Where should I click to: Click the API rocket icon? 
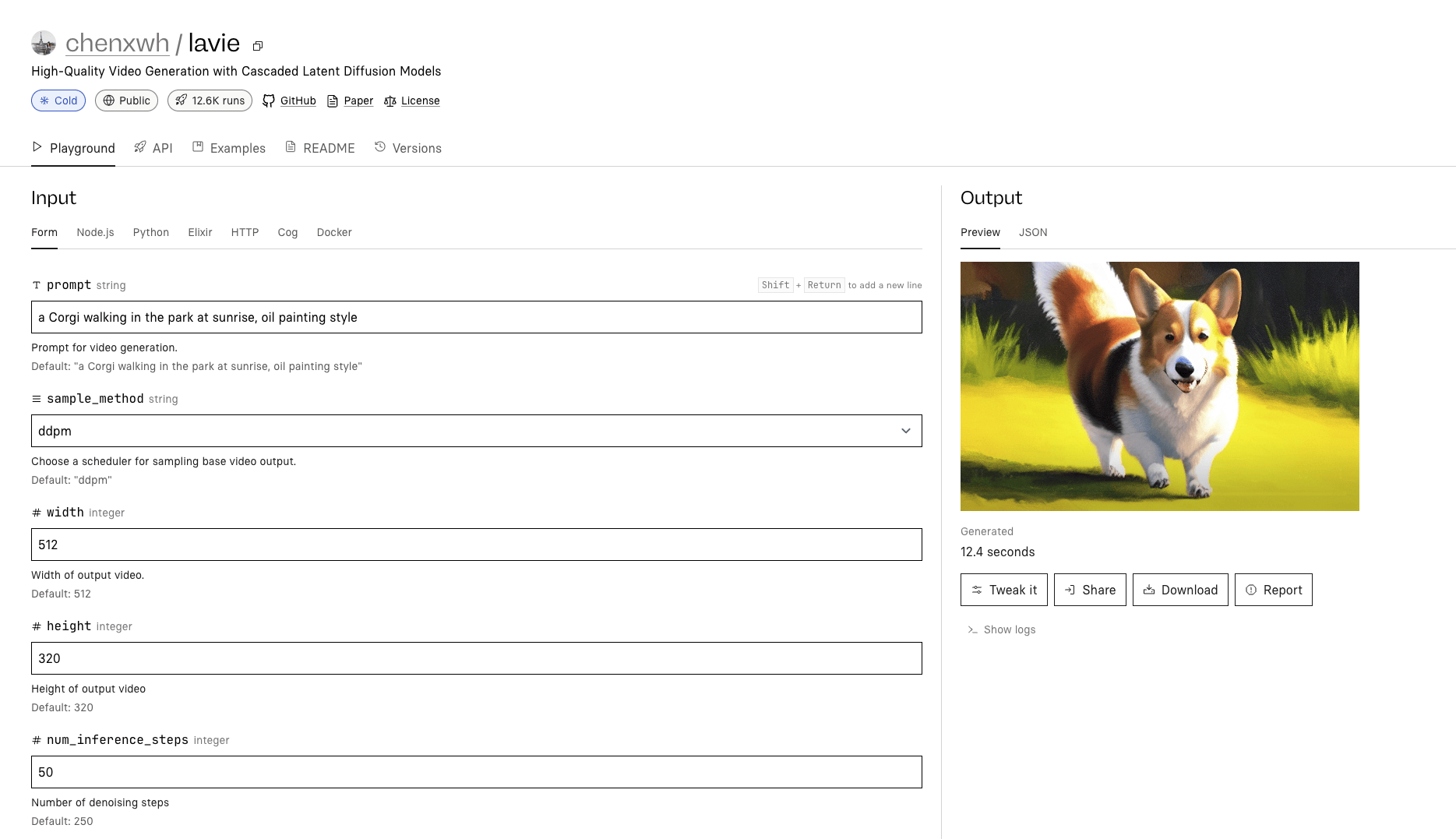coord(140,146)
